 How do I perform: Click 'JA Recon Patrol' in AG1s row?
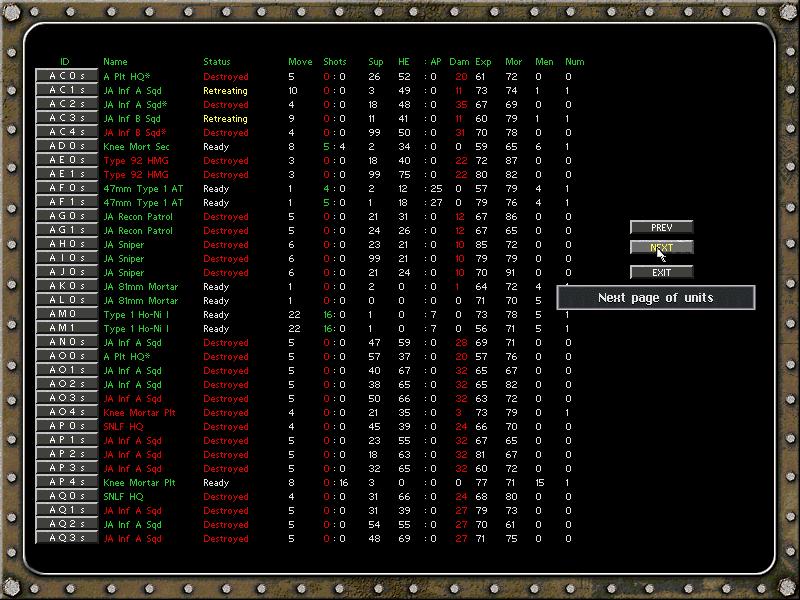tap(138, 231)
